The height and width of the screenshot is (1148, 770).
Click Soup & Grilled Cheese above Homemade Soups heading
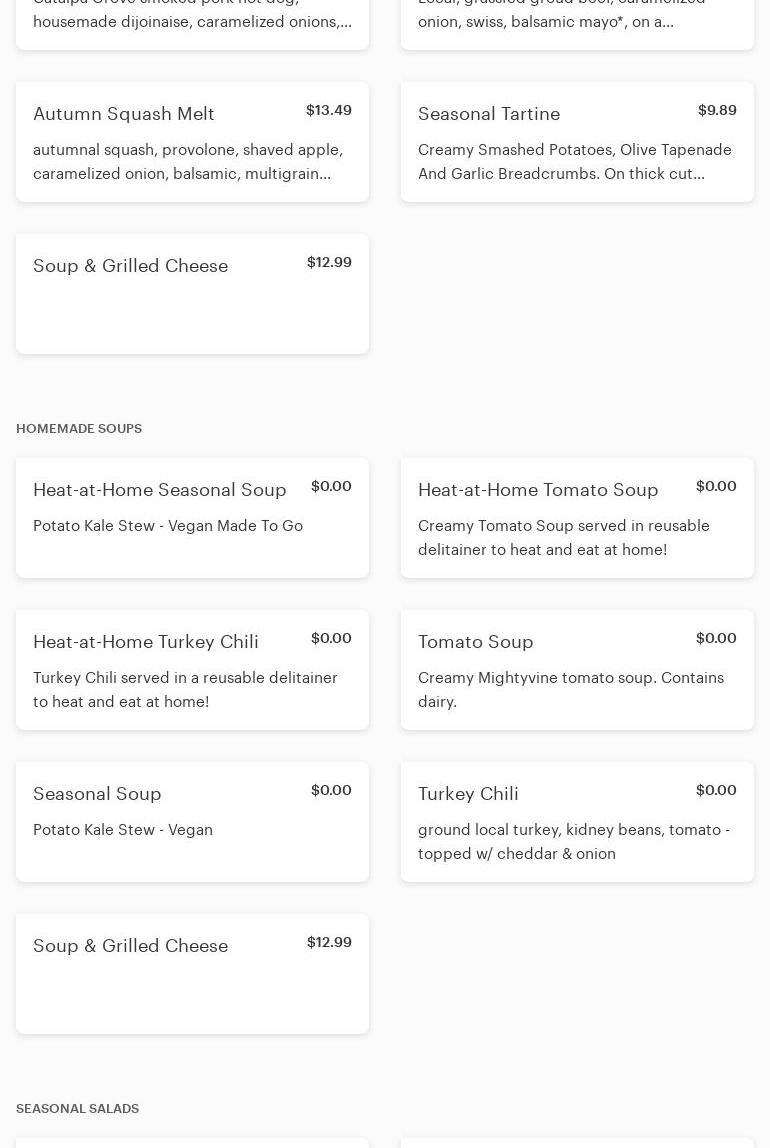(x=131, y=266)
